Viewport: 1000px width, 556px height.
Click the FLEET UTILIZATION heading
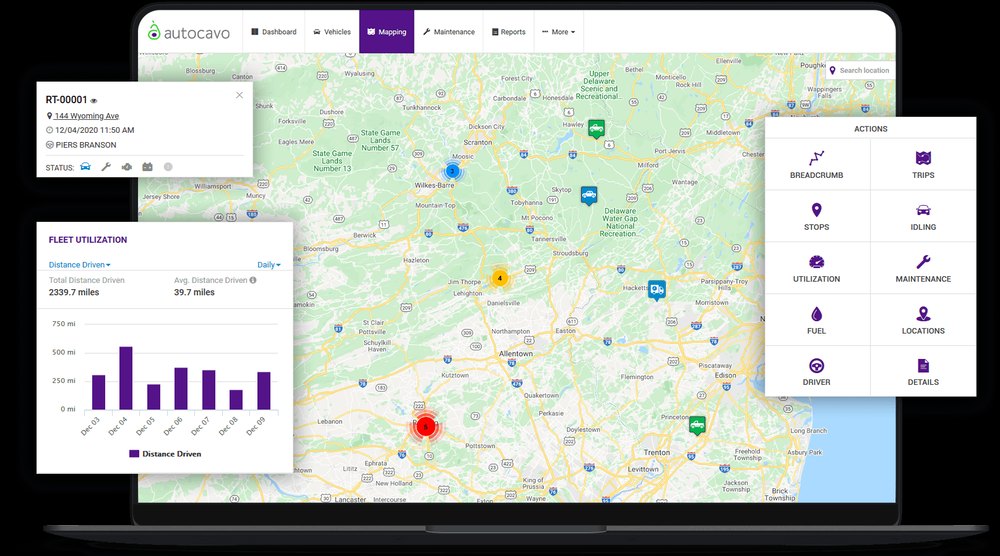tap(88, 240)
